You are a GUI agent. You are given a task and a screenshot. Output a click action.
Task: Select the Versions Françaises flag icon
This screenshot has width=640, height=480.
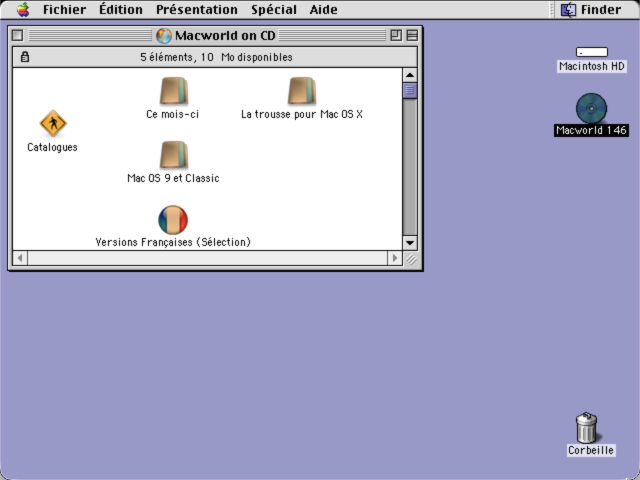click(x=173, y=220)
